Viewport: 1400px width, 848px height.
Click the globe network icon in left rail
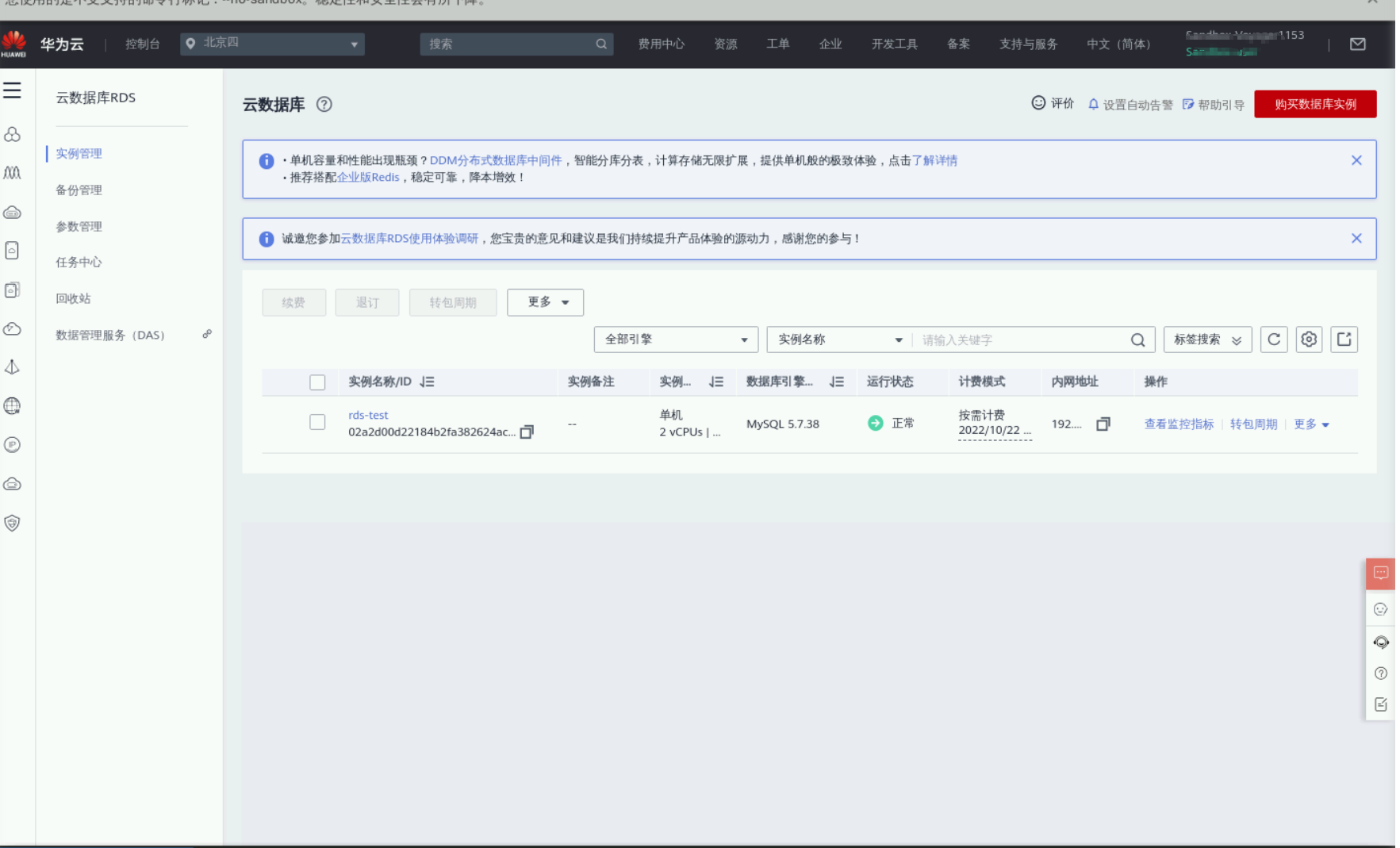click(12, 406)
